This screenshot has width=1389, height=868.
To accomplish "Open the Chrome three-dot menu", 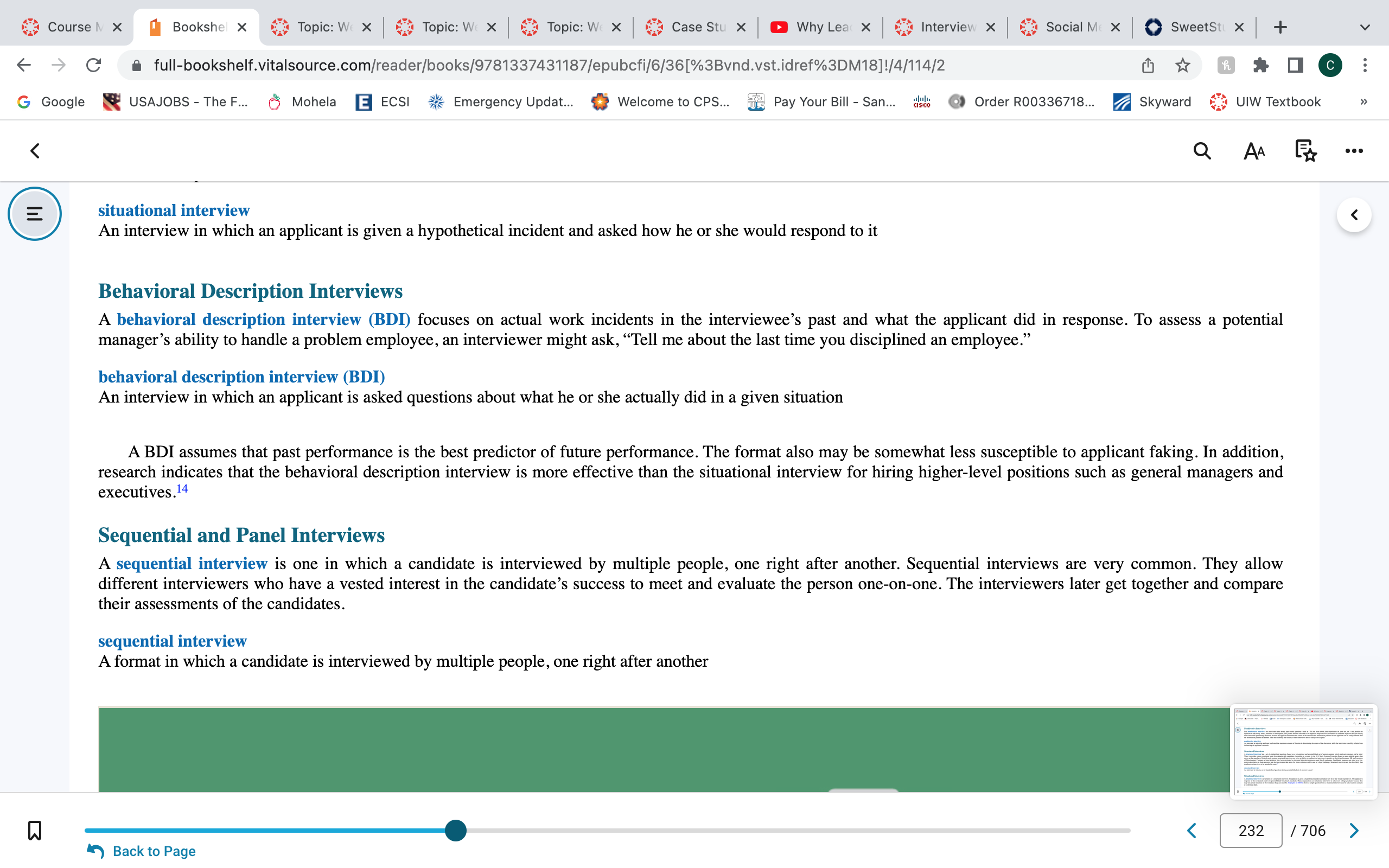I will click(x=1365, y=65).
